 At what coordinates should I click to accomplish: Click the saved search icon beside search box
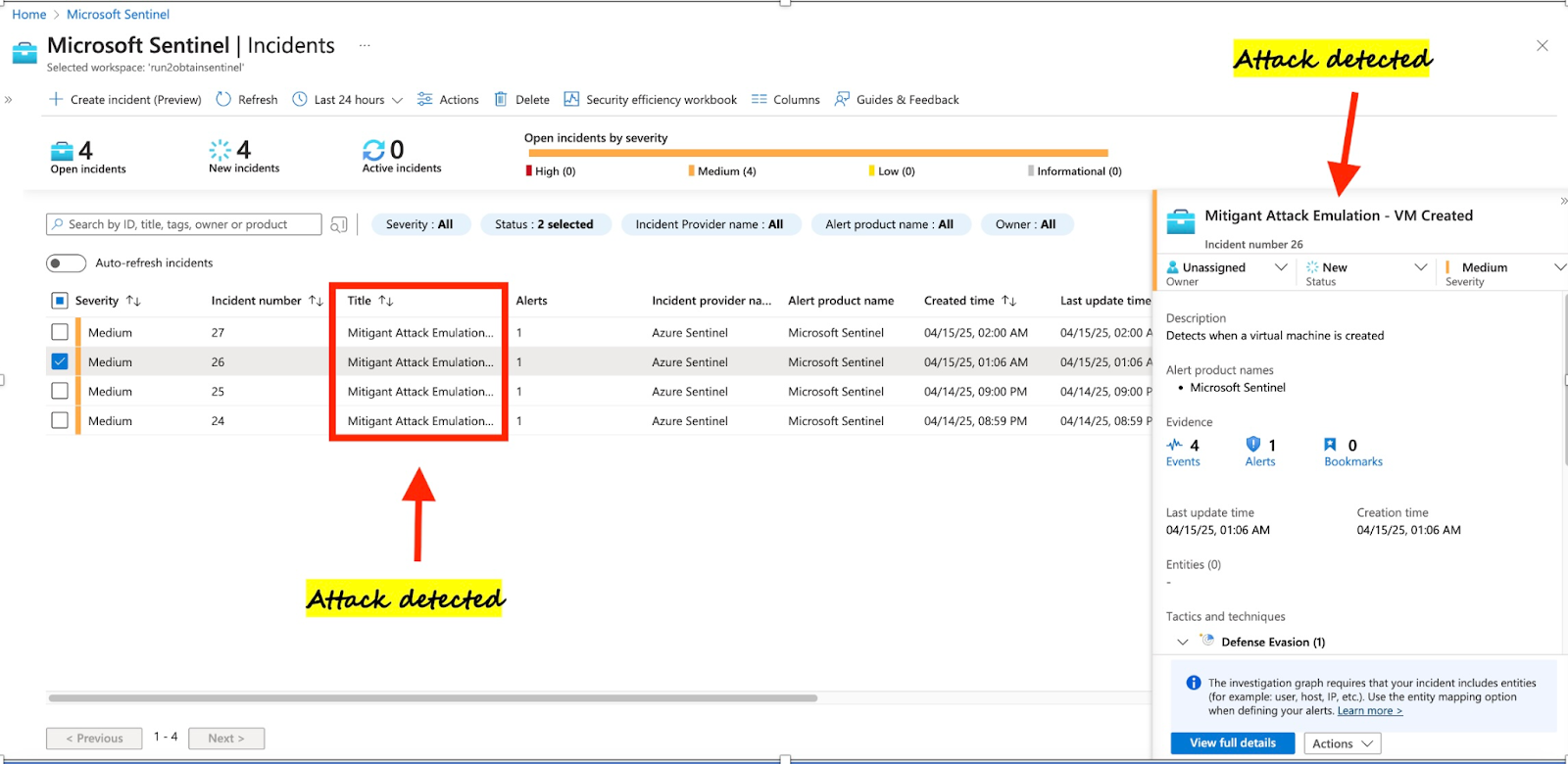[x=339, y=224]
